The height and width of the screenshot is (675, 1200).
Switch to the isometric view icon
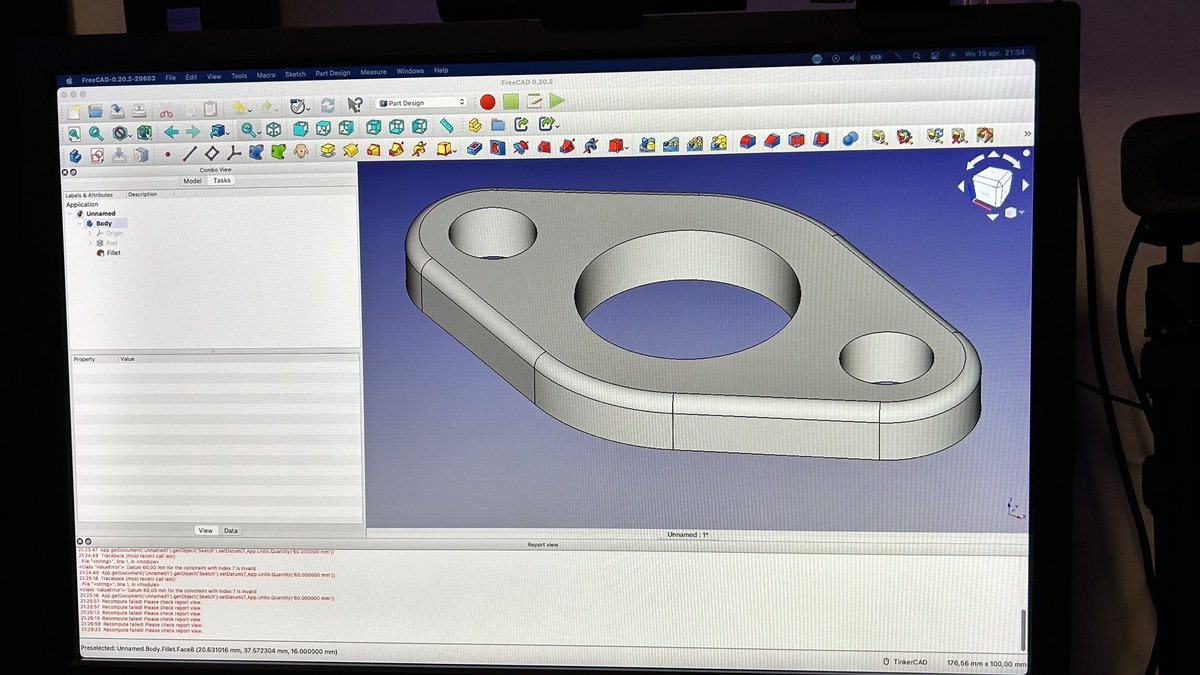pyautogui.click(x=274, y=130)
